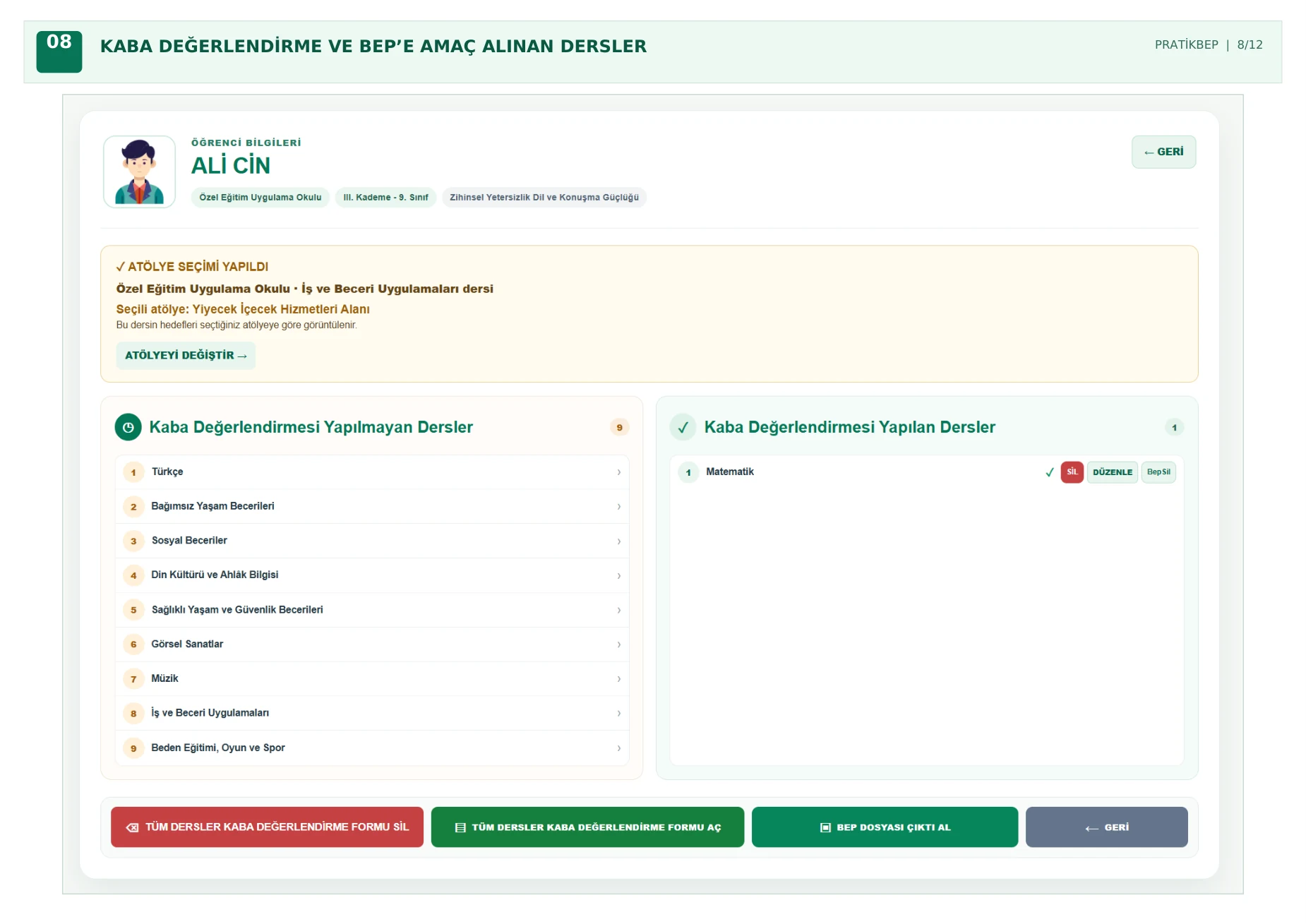The height and width of the screenshot is (924, 1306).
Task: Expand the Din Kültürü ve Ahlâk Bilgisi chevron
Action: coord(619,575)
